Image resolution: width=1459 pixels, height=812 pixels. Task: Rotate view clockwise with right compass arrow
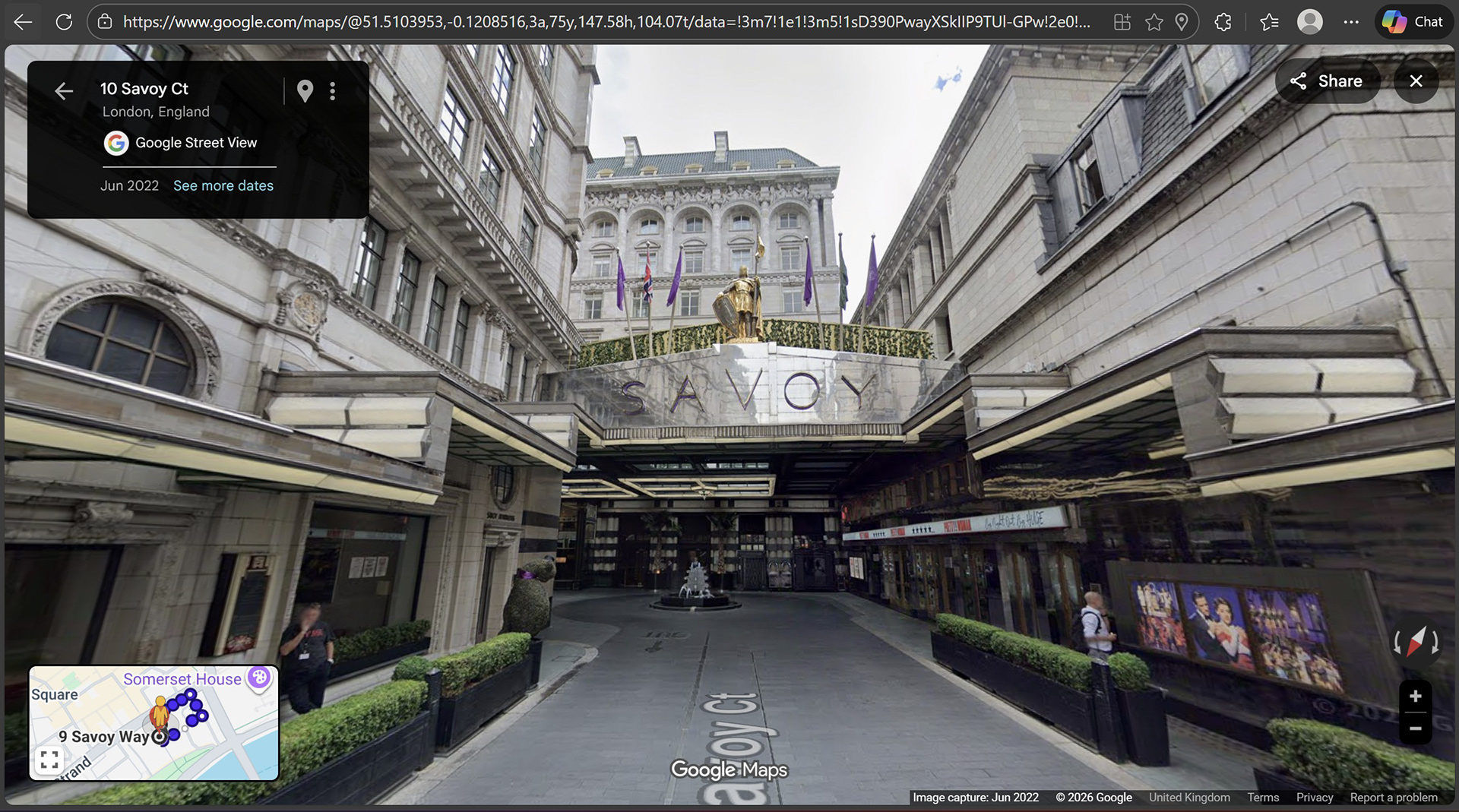coord(1435,644)
